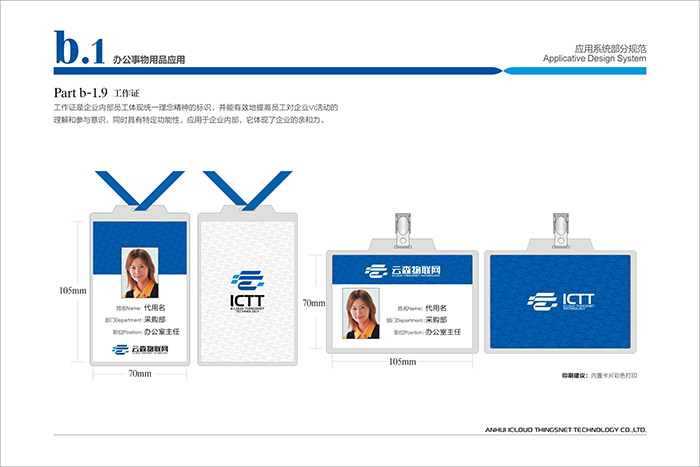Click the metal clip on the blue back badge

coord(561,230)
